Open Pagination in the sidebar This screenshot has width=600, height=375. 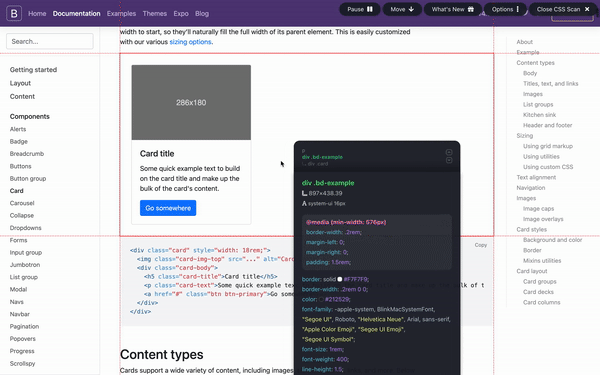[x=24, y=326]
